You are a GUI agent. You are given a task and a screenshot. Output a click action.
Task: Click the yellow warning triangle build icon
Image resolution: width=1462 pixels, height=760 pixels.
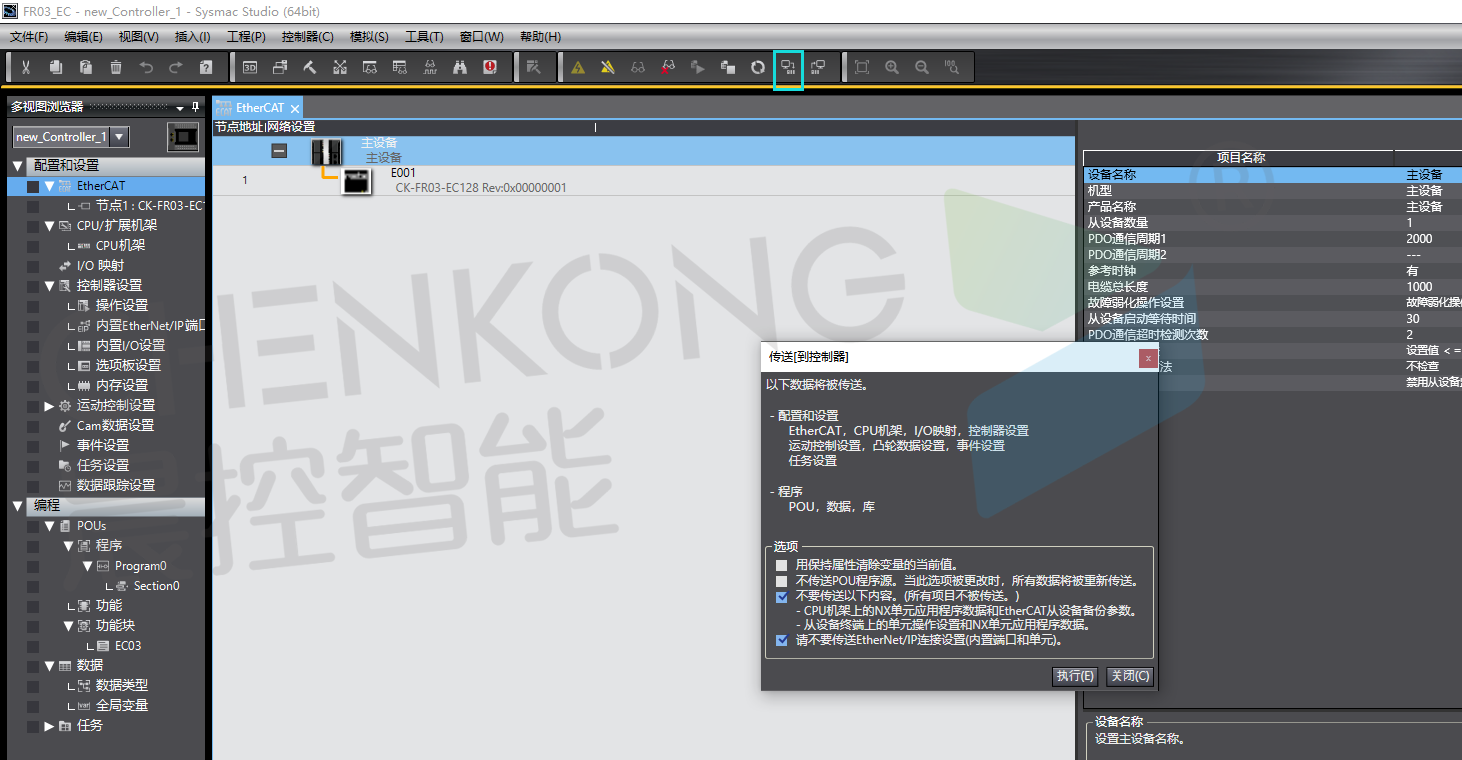point(578,67)
